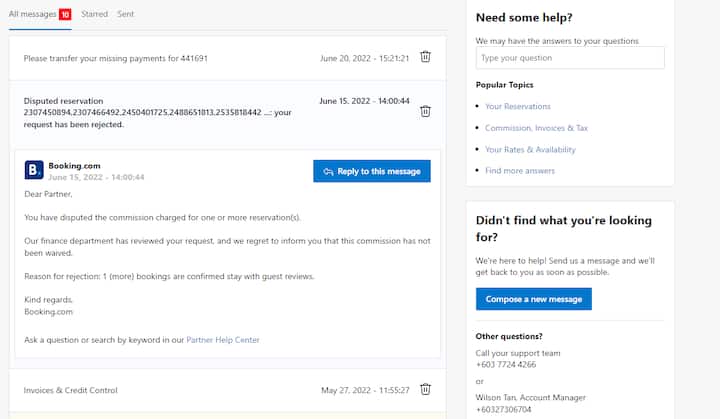Open the Partner Help Center link

[223, 340]
